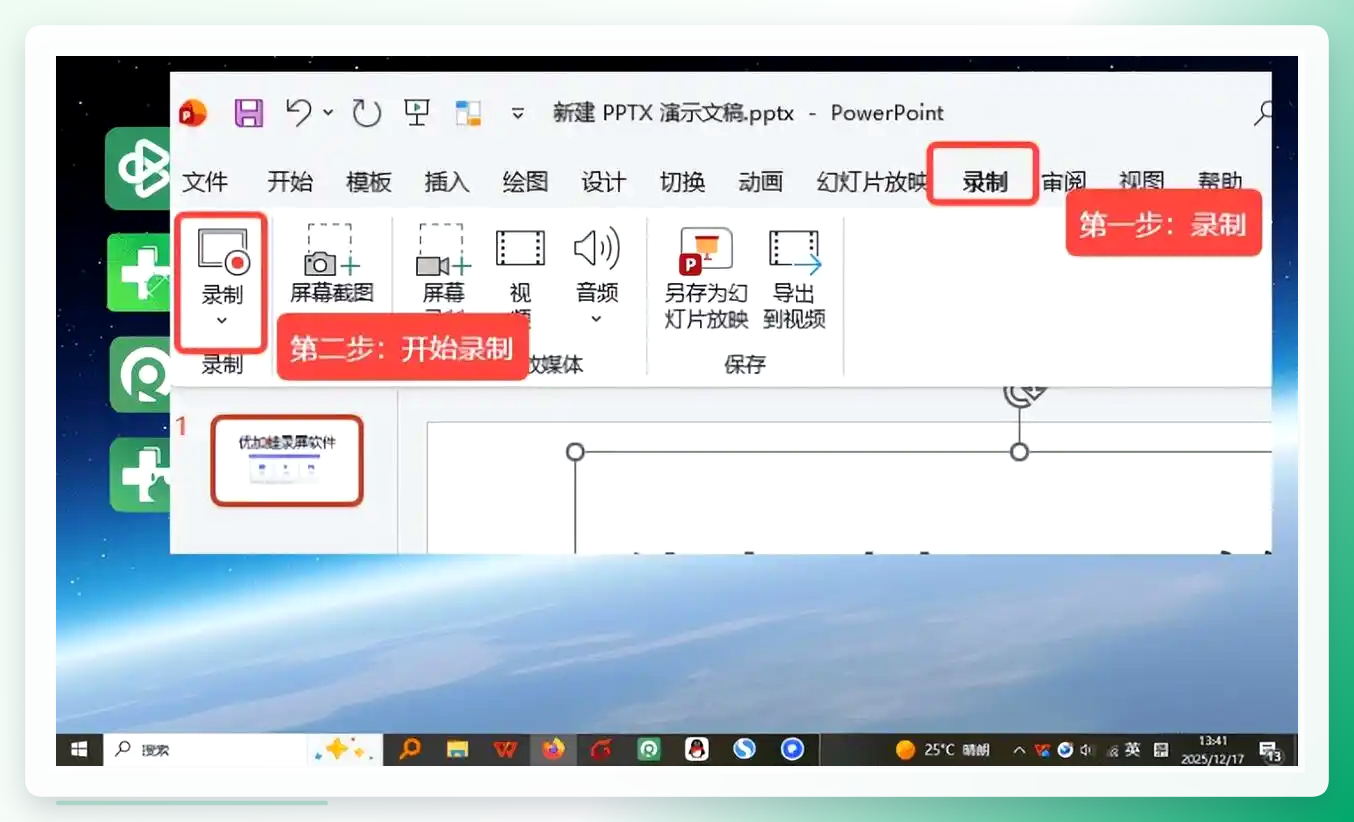Click the 25°C weather widget on taskbar
Screen dimensions: 1354x822
coord(942,749)
